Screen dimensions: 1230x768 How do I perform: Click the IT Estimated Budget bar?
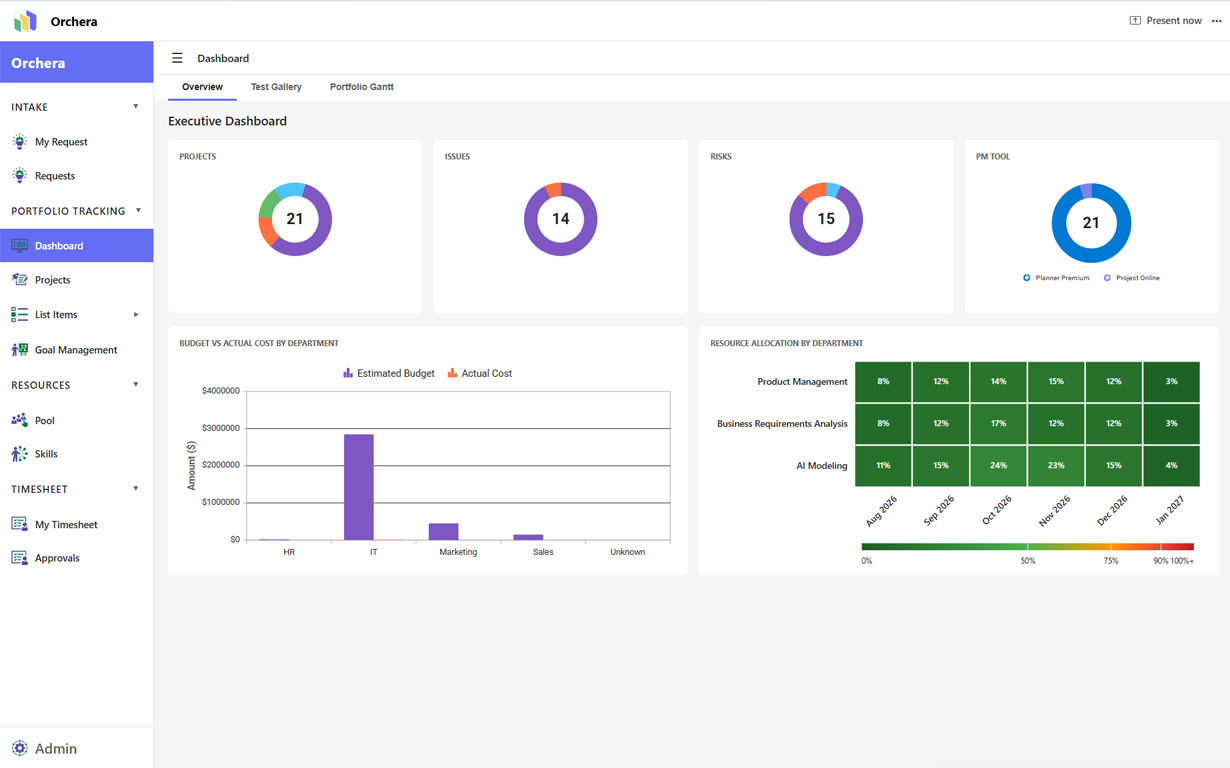point(359,487)
